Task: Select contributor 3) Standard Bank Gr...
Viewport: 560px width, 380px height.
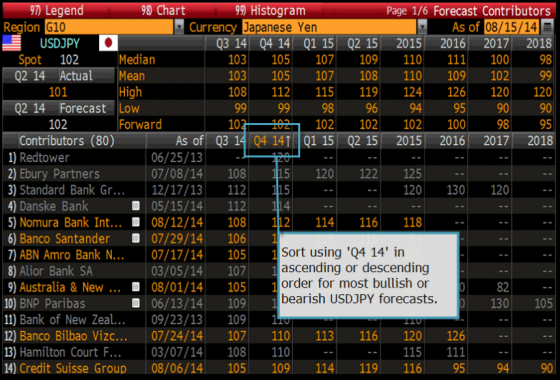Action: (x=72, y=190)
